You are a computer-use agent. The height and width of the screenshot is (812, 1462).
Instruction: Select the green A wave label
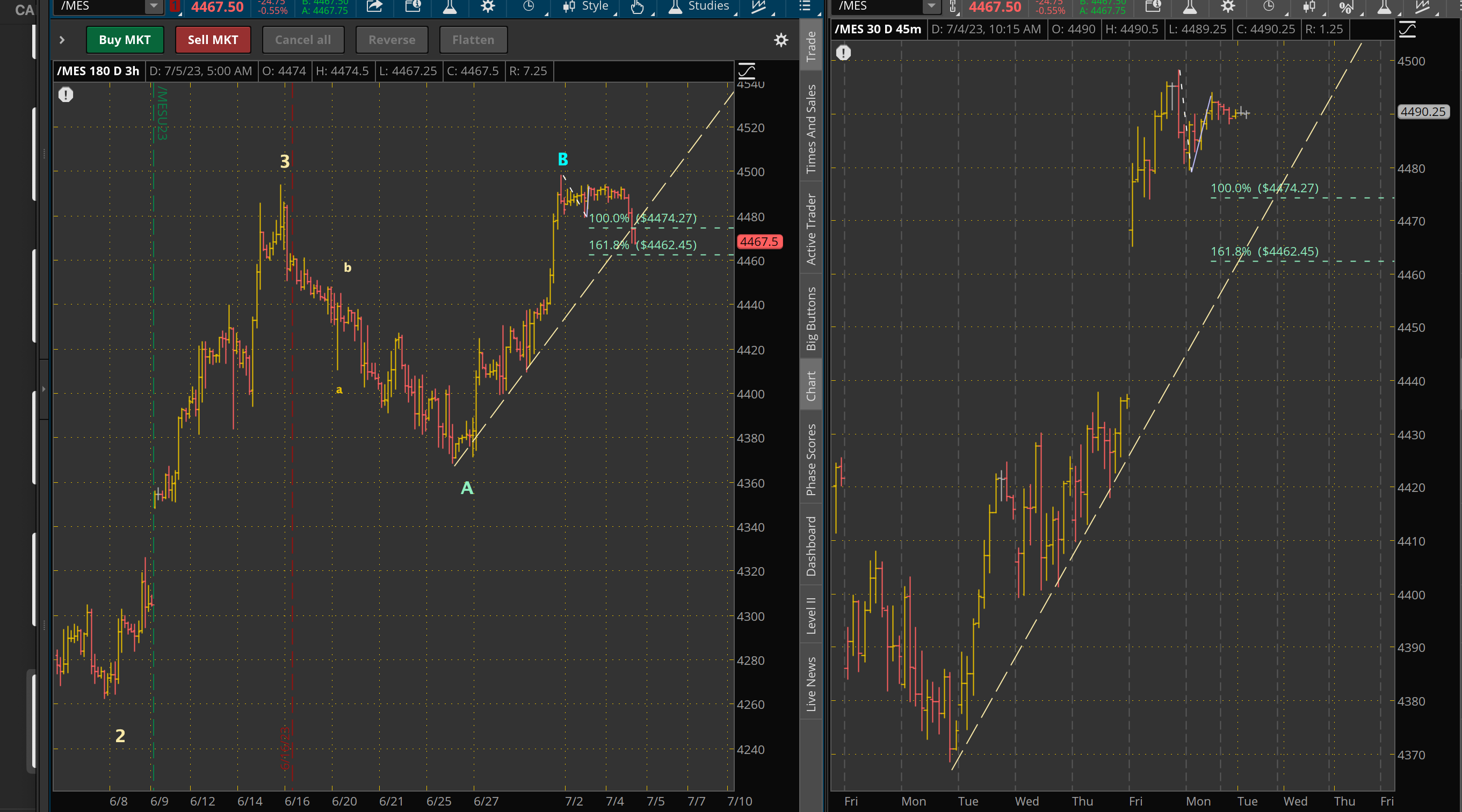[x=467, y=488]
